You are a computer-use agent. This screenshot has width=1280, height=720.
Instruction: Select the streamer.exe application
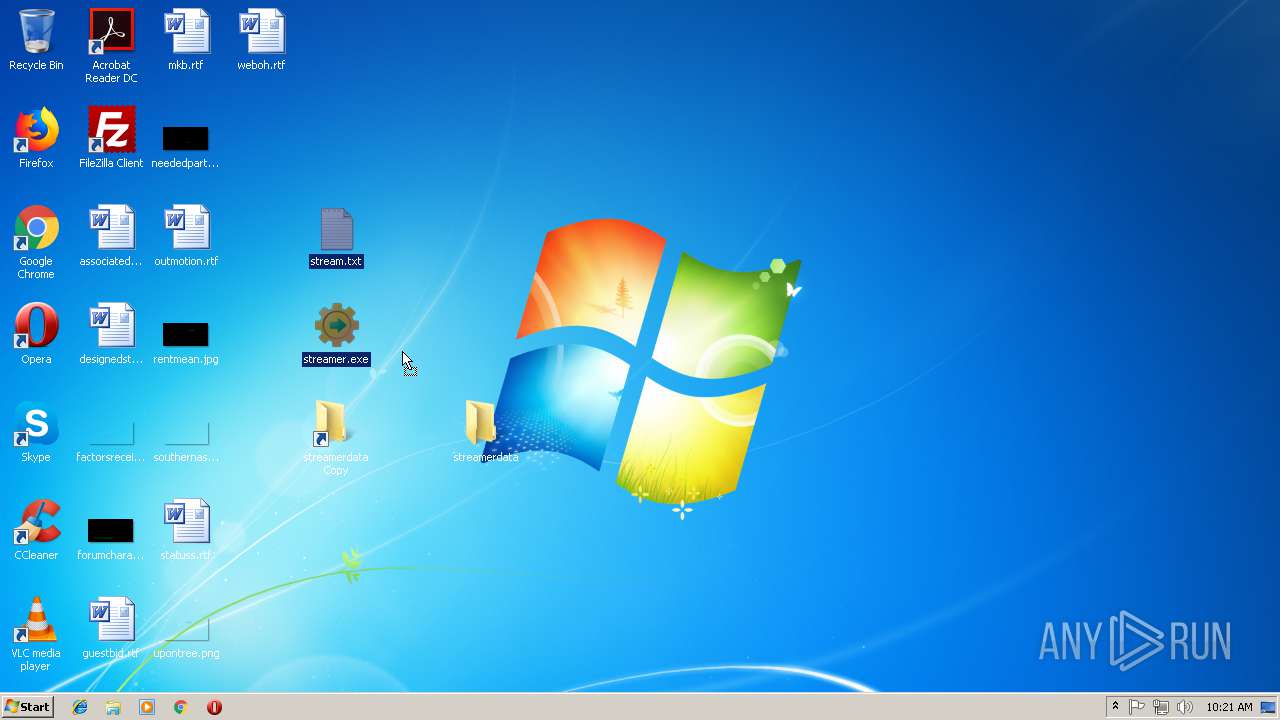336,335
